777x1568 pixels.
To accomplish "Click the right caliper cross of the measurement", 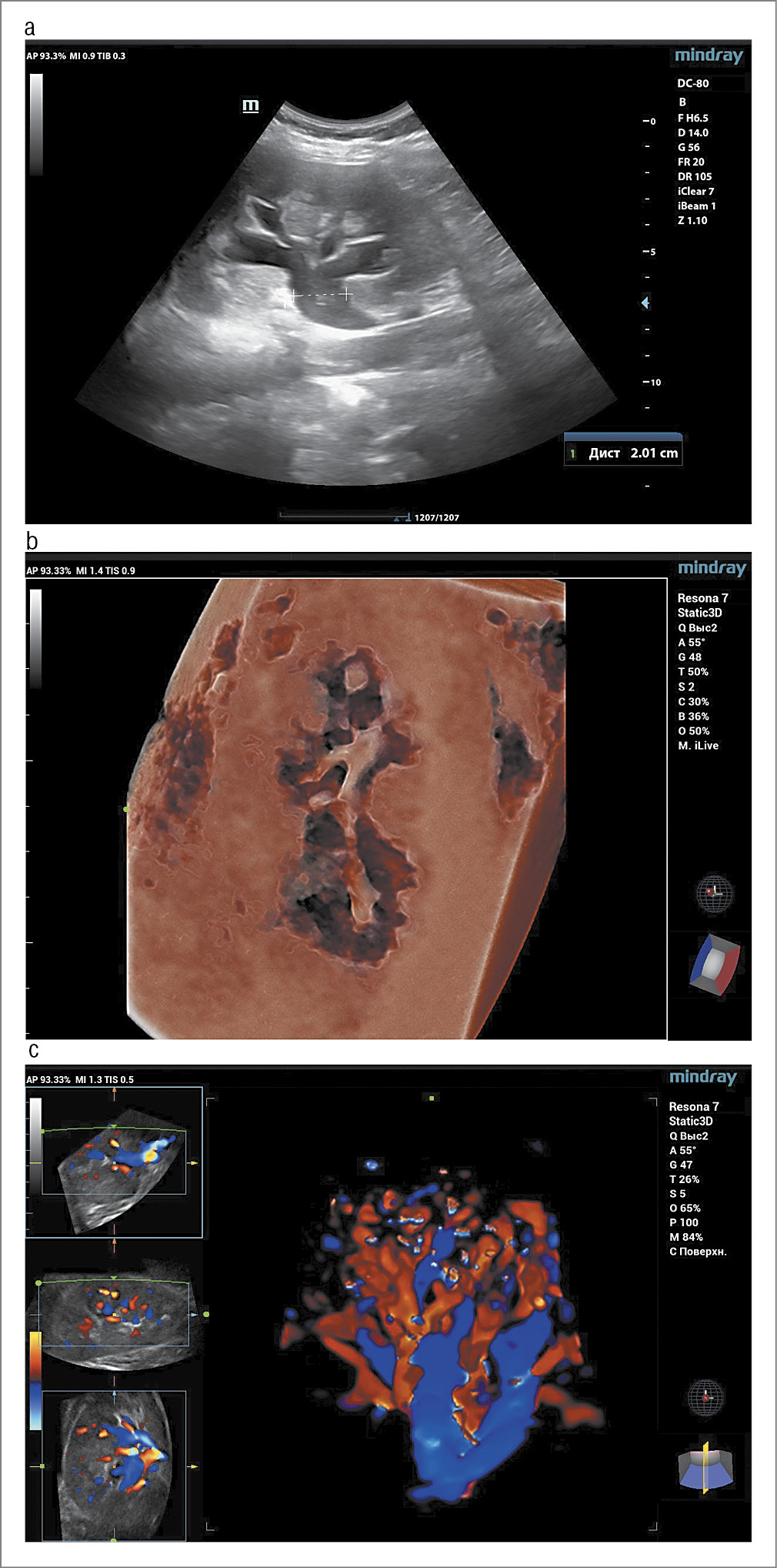I will [x=346, y=294].
